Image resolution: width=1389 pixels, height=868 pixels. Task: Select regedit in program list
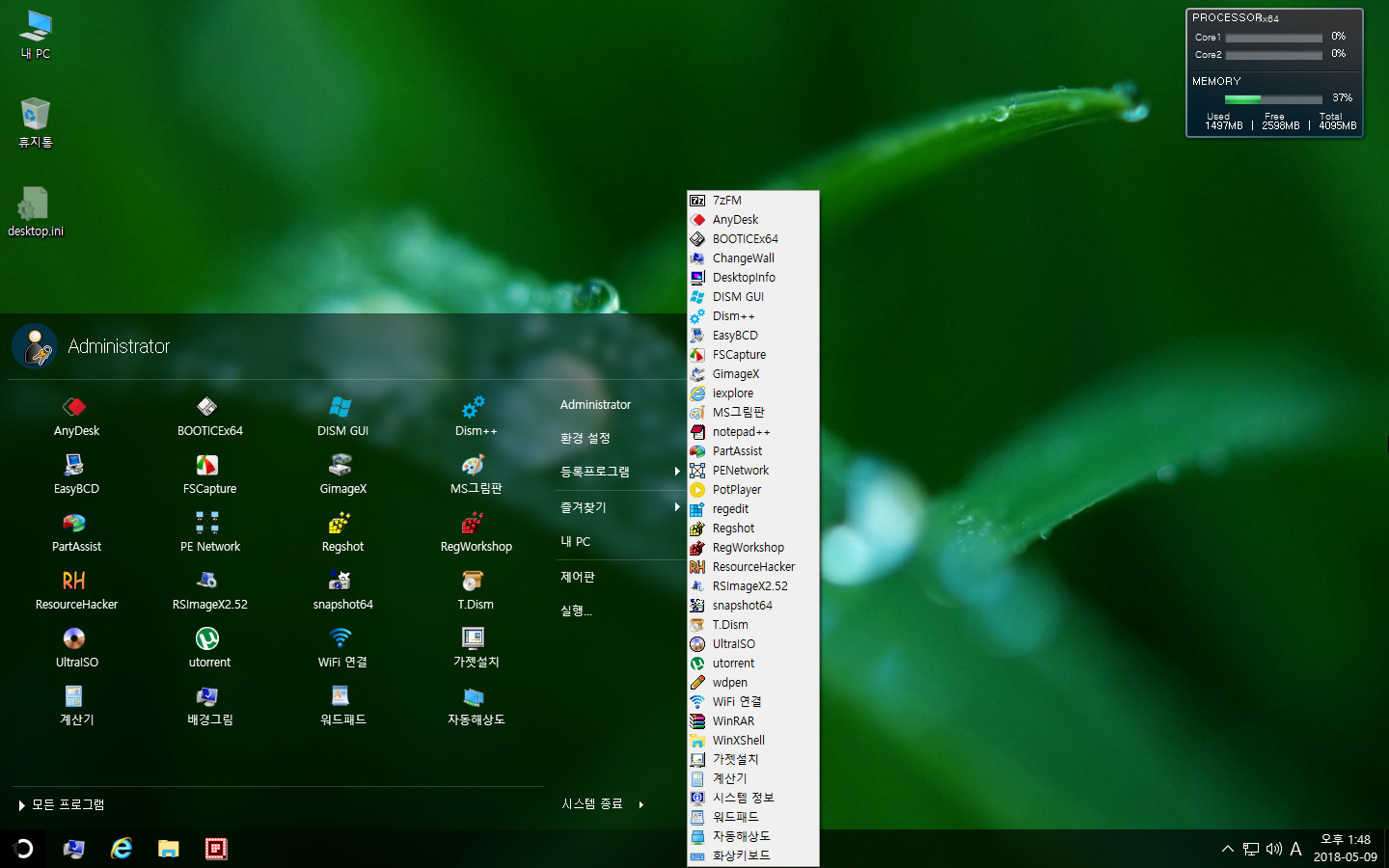(x=753, y=509)
